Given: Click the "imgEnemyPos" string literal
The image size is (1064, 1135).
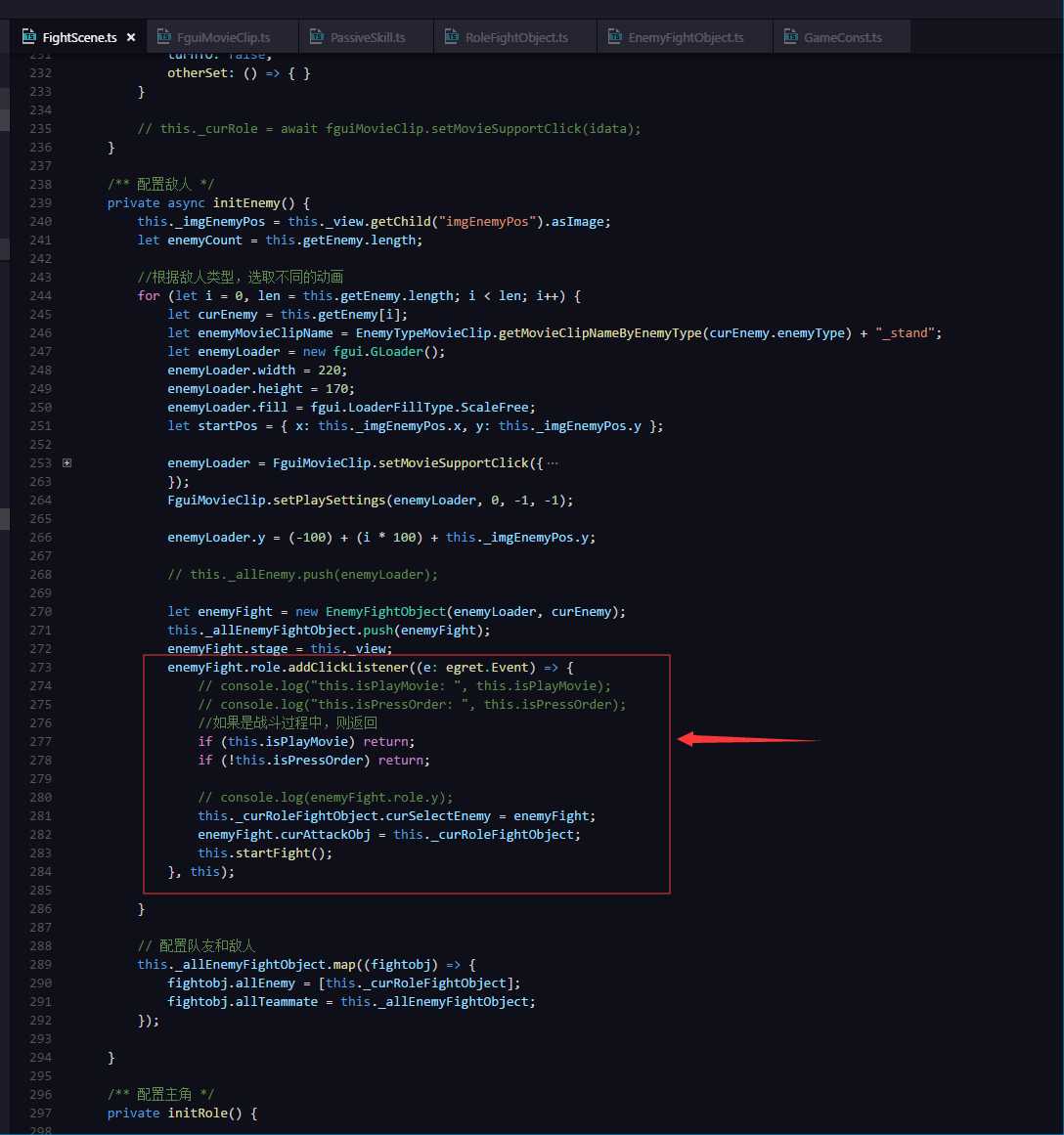Looking at the screenshot, I should [487, 222].
